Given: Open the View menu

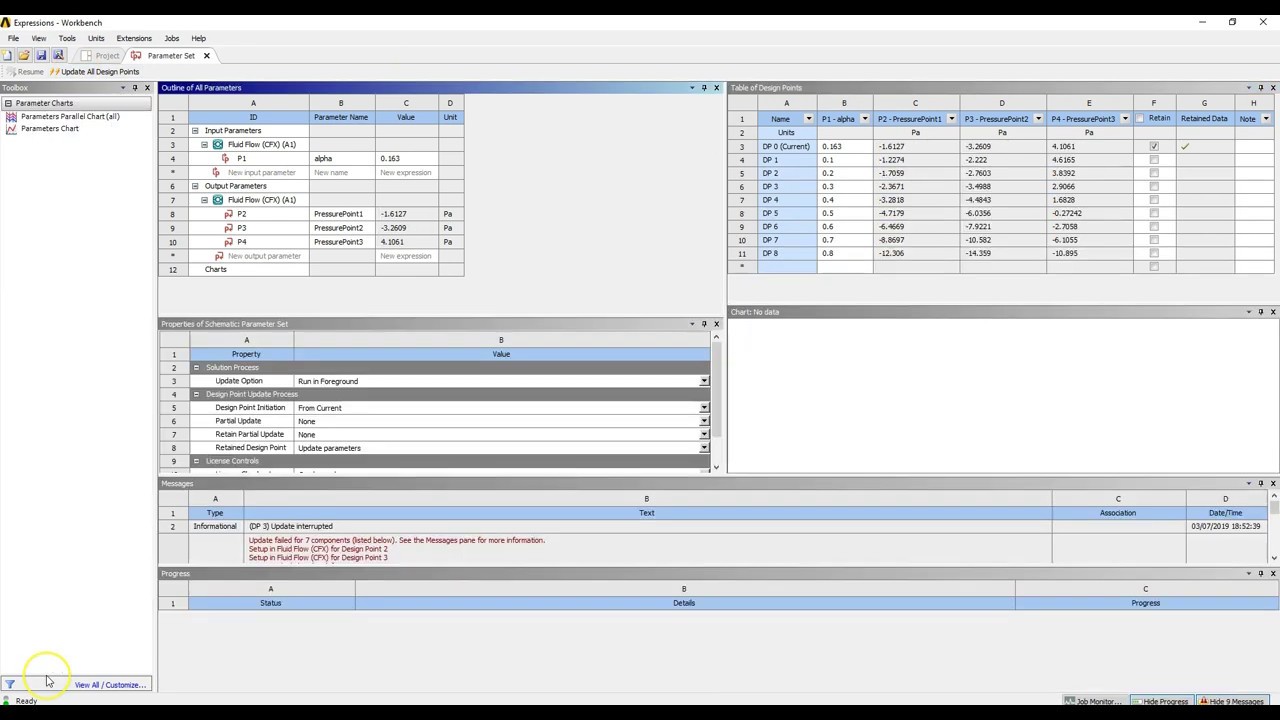Looking at the screenshot, I should [x=39, y=38].
